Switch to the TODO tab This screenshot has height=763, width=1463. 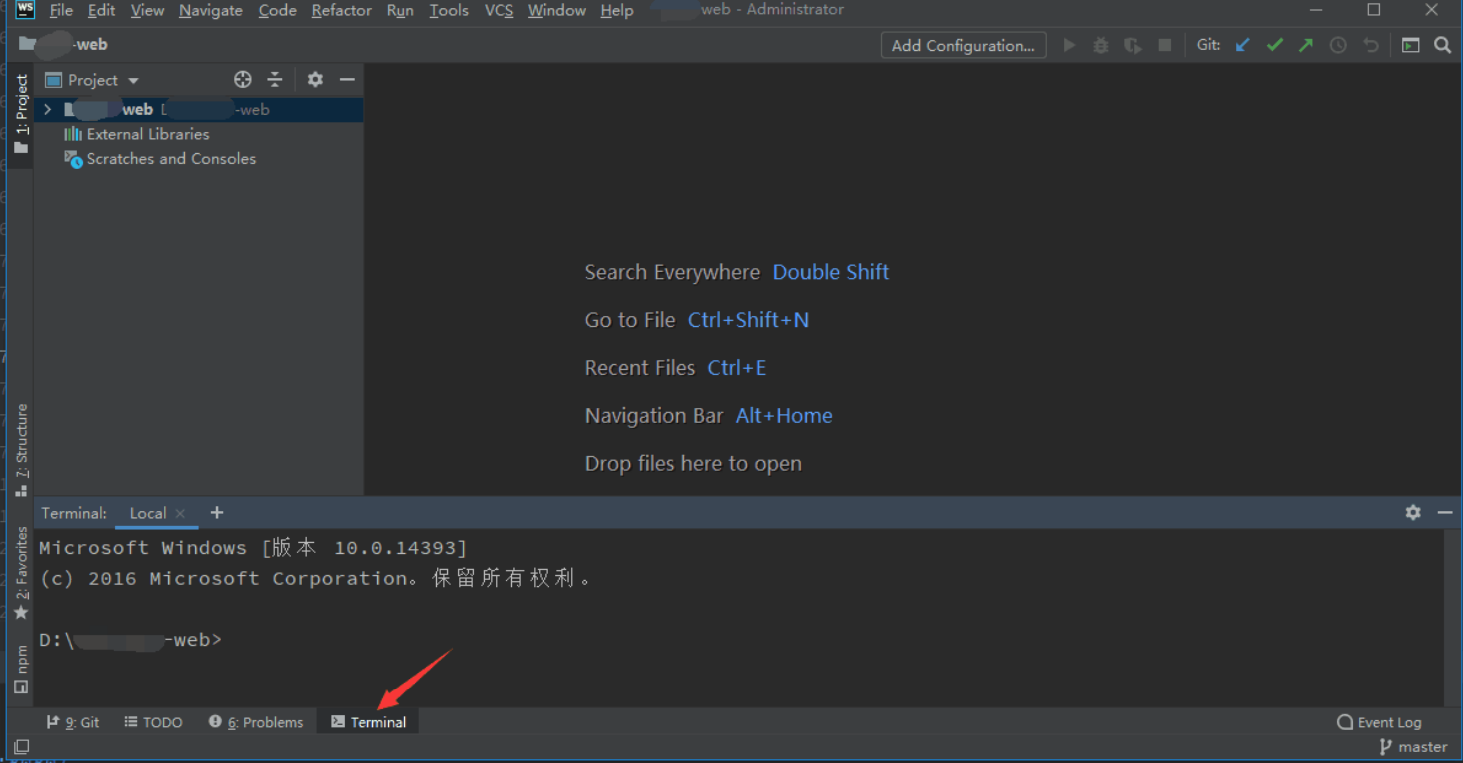click(154, 721)
